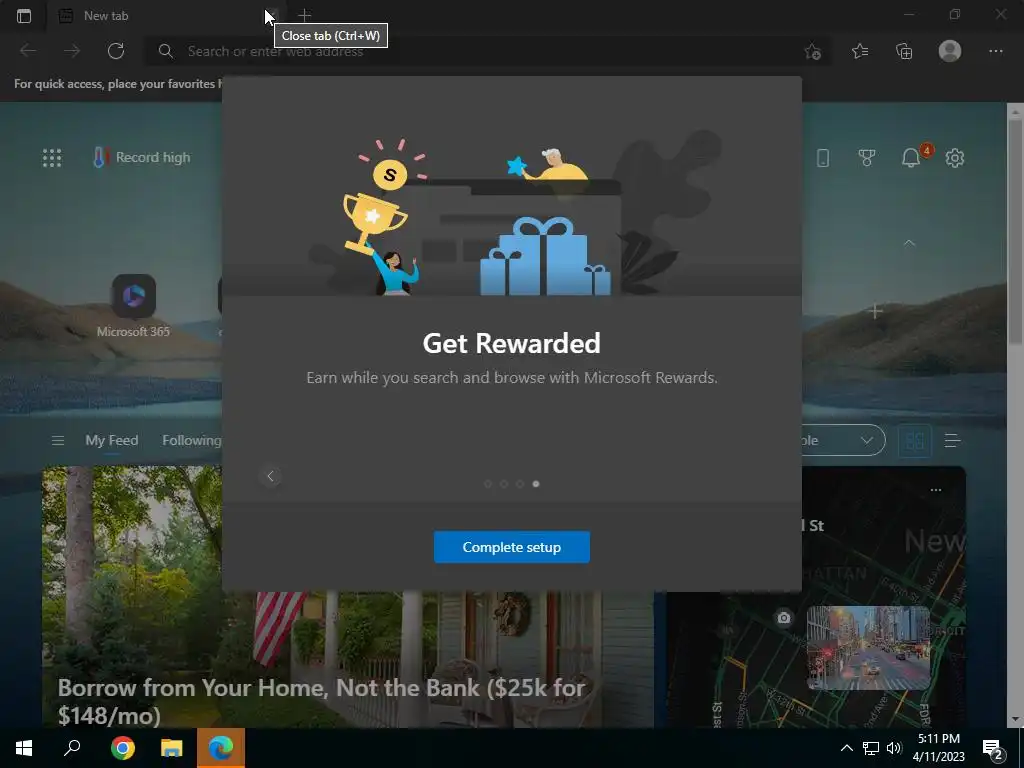Open the network status icon
The height and width of the screenshot is (768, 1024).
[871, 748]
